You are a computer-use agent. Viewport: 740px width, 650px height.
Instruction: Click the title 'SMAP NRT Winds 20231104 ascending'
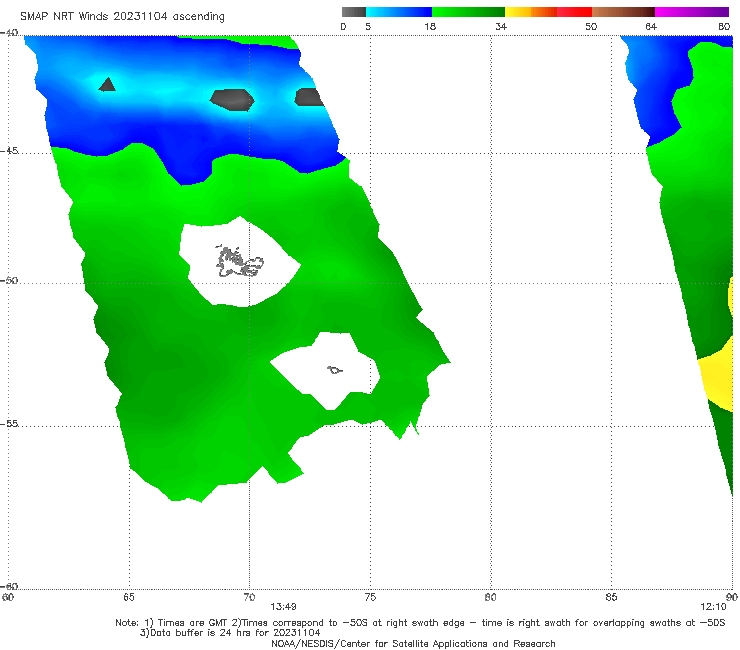tap(122, 17)
